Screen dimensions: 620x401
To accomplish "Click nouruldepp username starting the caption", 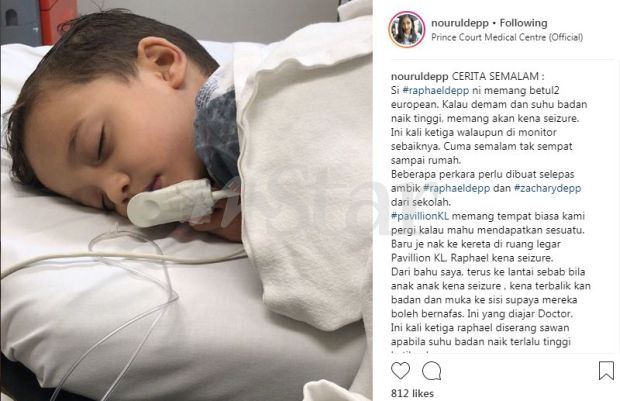I will 420,76.
